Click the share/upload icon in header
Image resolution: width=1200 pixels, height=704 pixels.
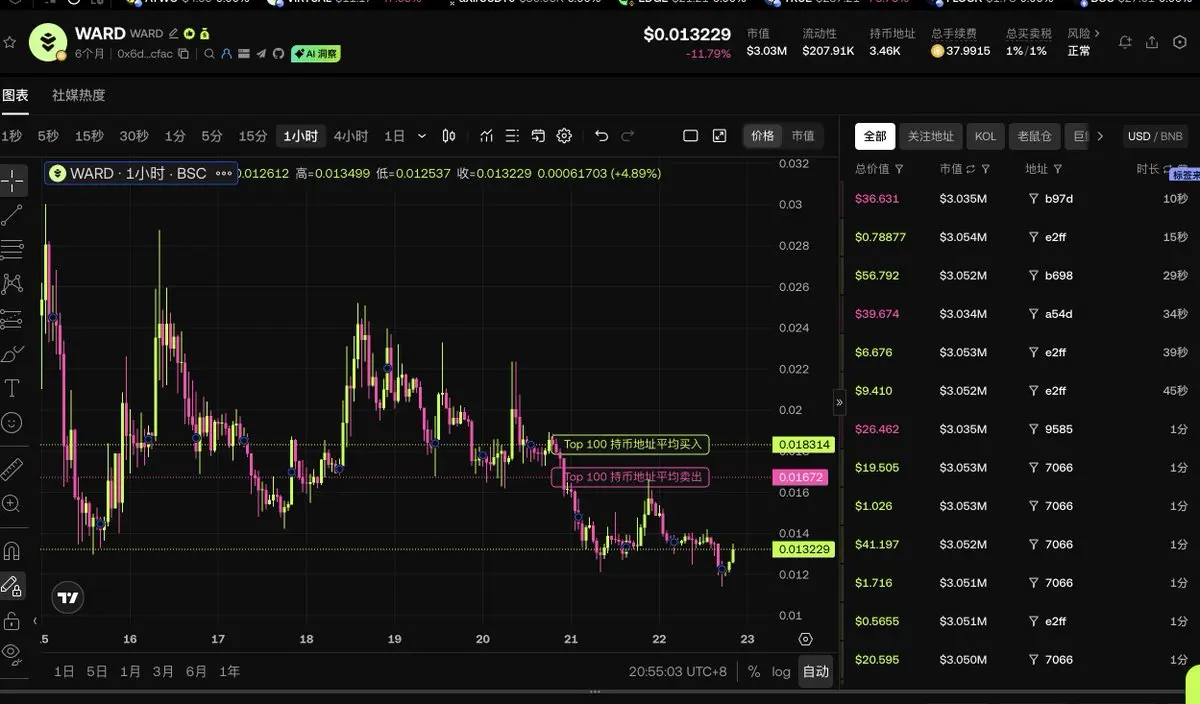point(1152,42)
